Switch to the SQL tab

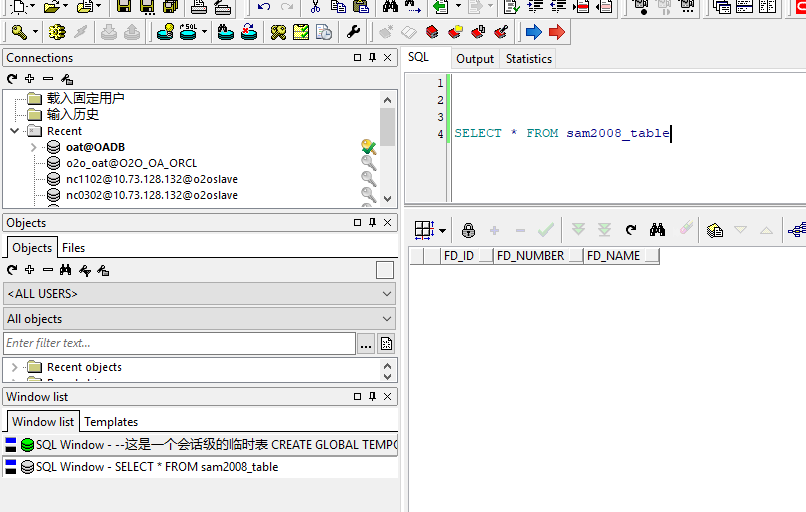pos(418,57)
